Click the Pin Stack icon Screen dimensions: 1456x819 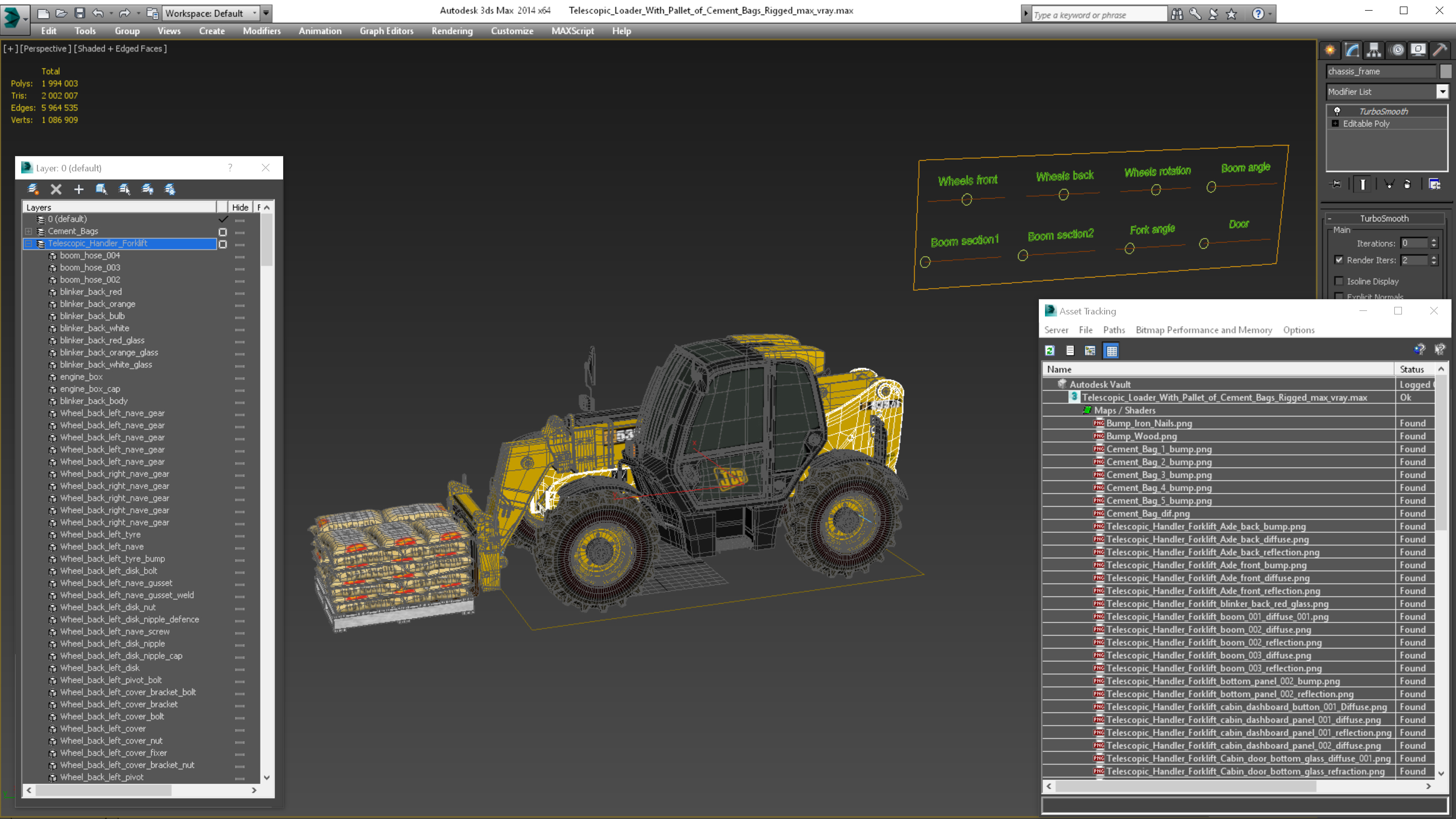point(1336,184)
